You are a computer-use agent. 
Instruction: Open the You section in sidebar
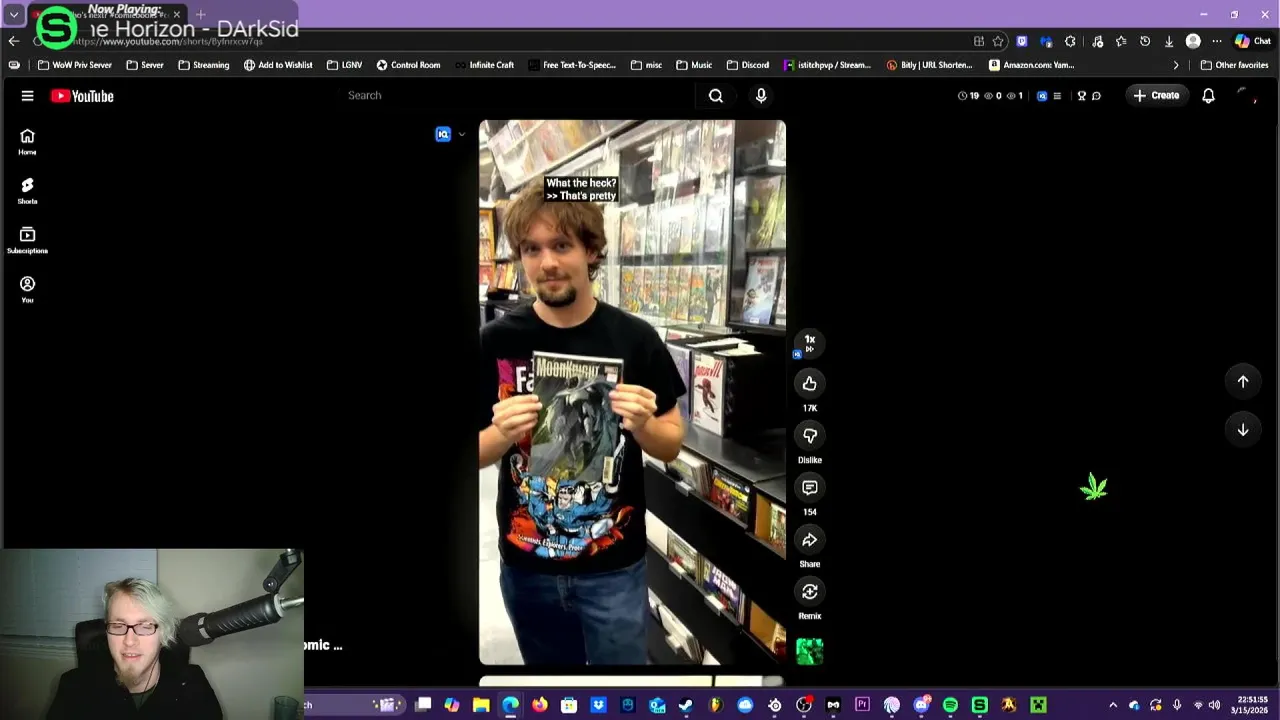tap(27, 290)
